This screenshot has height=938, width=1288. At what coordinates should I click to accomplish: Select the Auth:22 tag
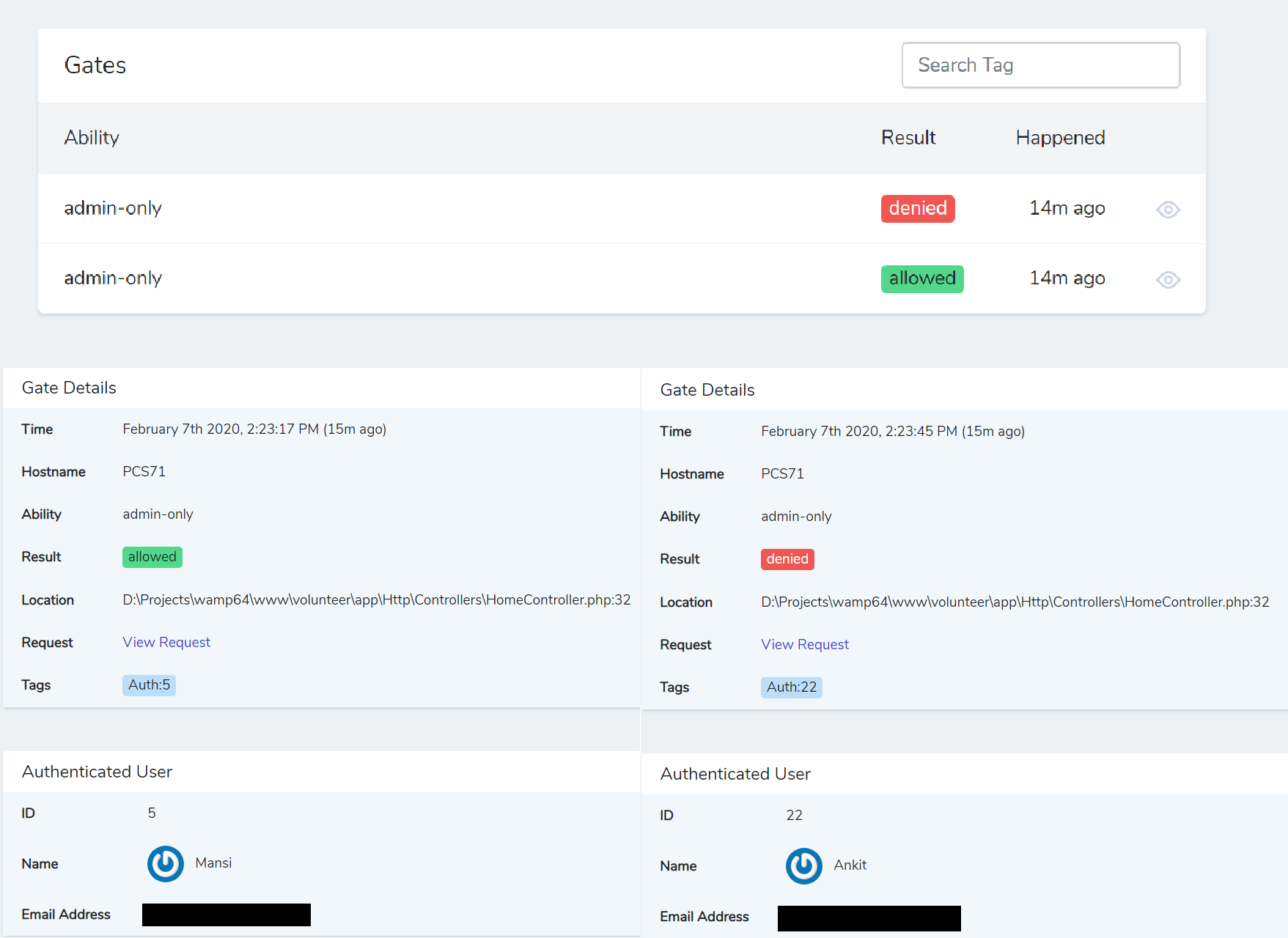point(791,687)
